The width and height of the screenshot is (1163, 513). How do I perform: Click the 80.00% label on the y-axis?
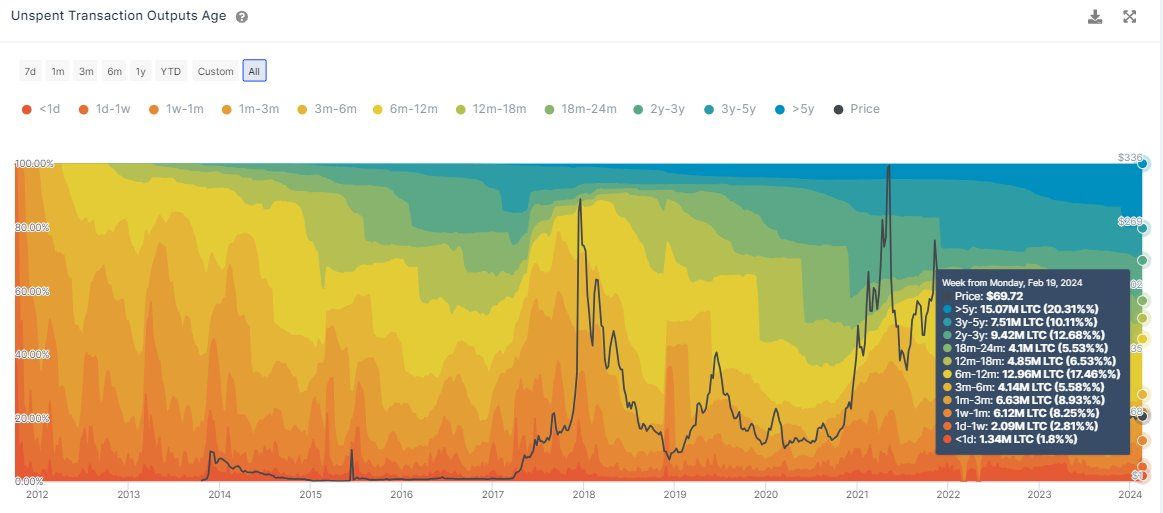pos(31,228)
